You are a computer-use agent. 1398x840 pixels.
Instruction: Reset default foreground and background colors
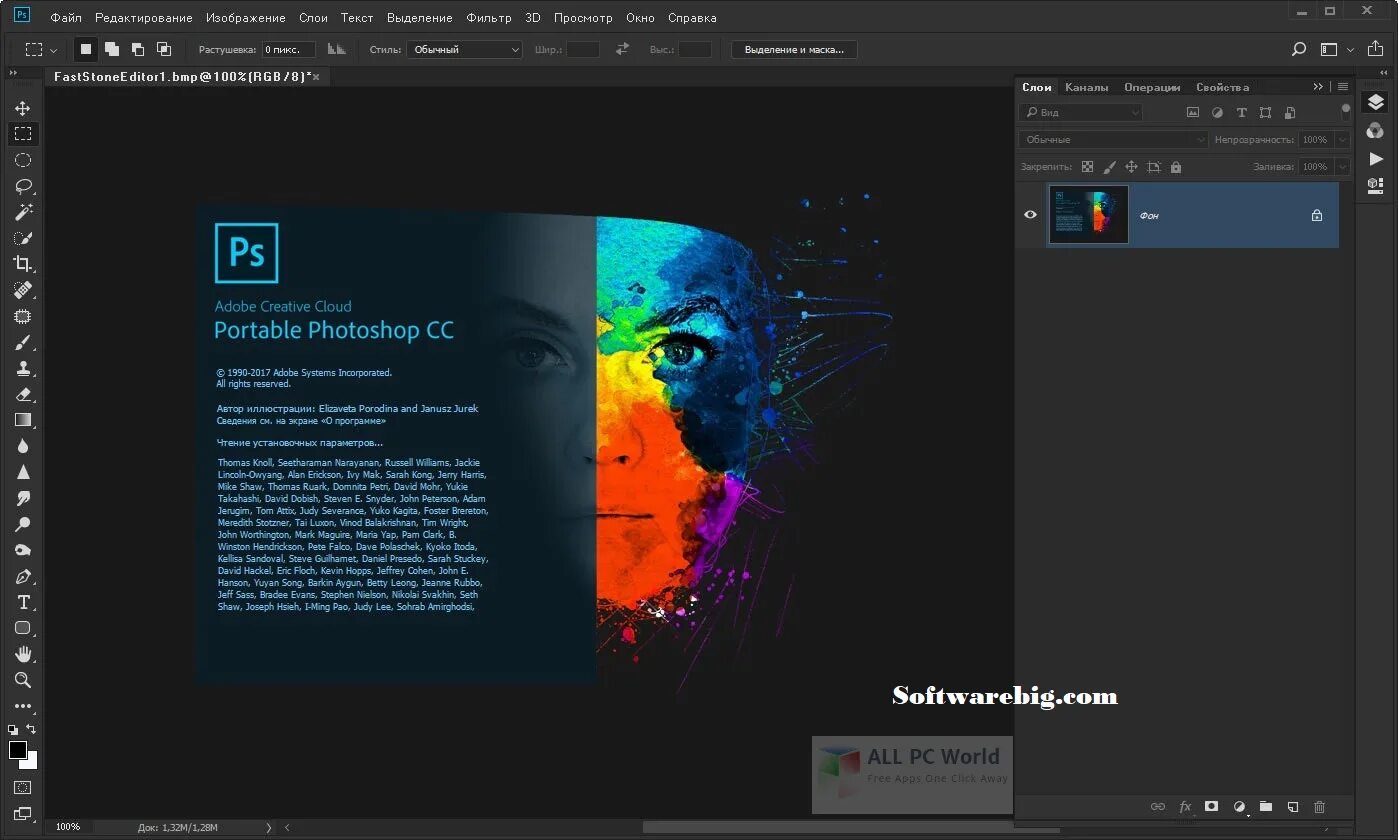13,730
